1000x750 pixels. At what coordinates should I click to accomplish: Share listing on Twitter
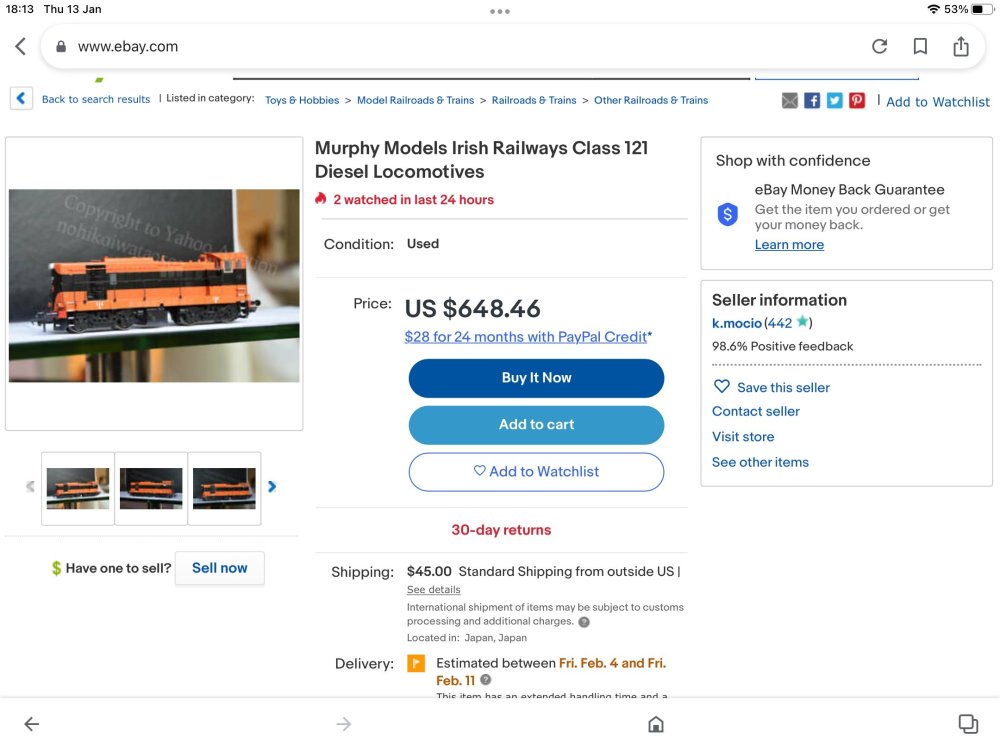tap(834, 100)
